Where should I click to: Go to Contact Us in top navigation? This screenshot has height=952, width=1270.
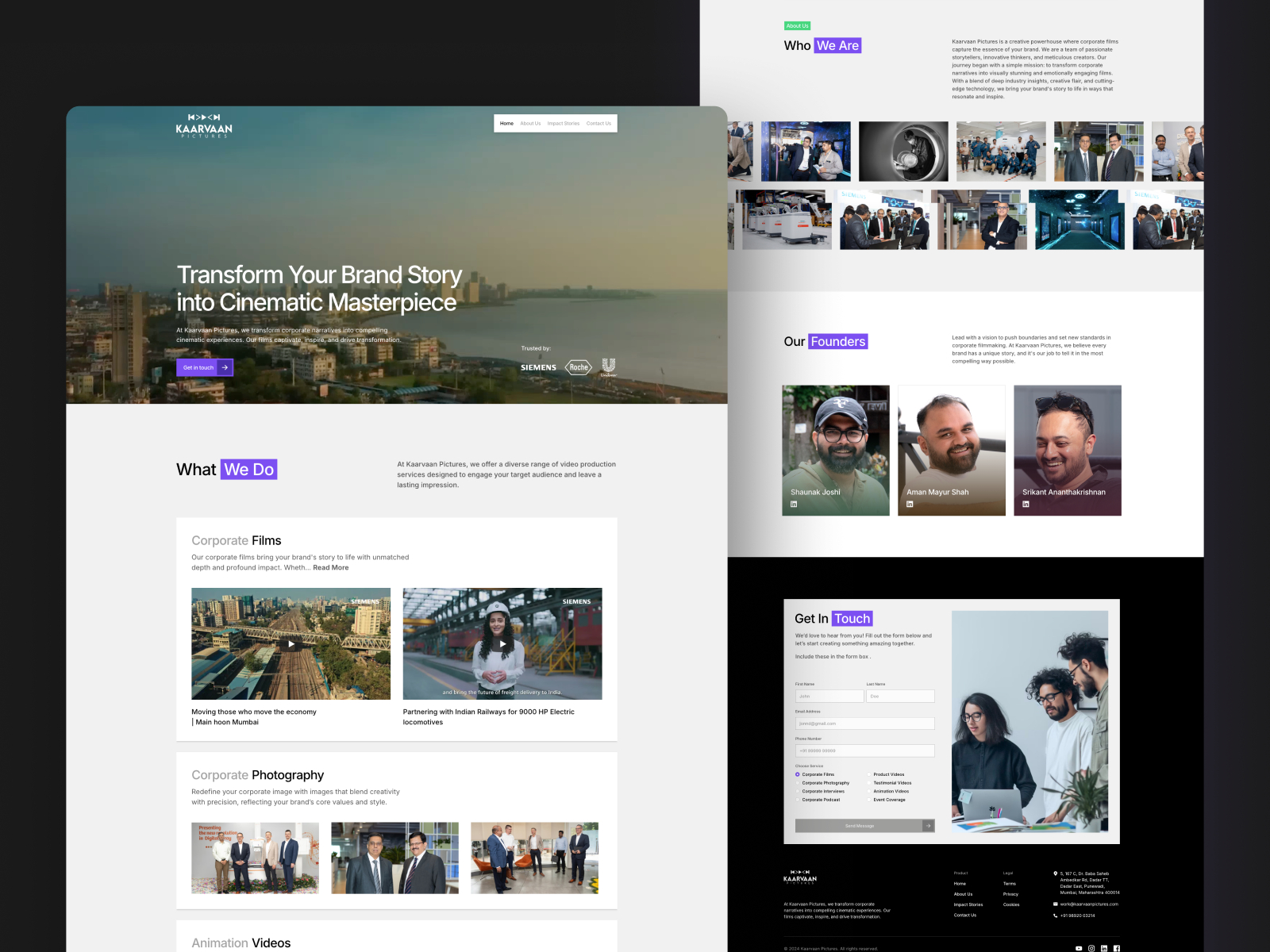(x=598, y=124)
